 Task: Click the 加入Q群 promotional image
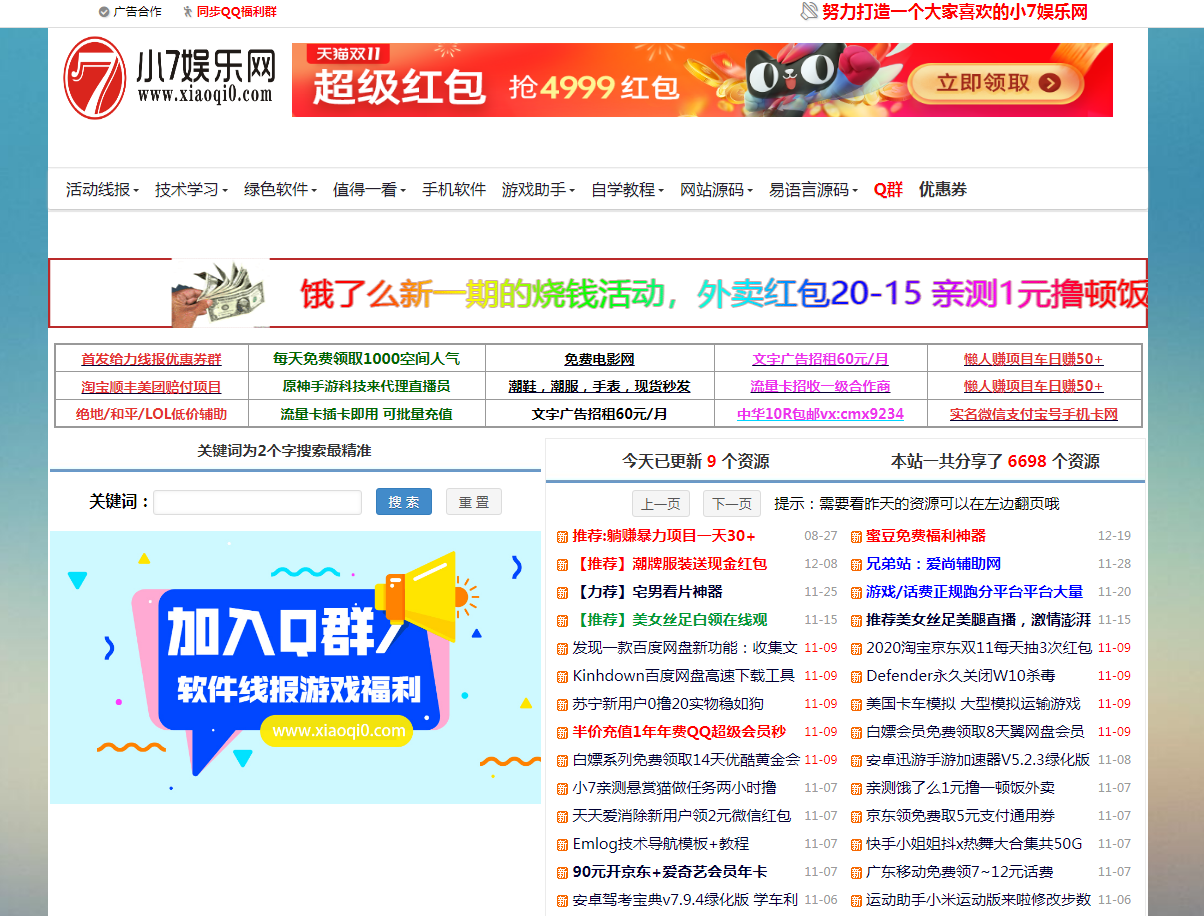click(x=295, y=667)
